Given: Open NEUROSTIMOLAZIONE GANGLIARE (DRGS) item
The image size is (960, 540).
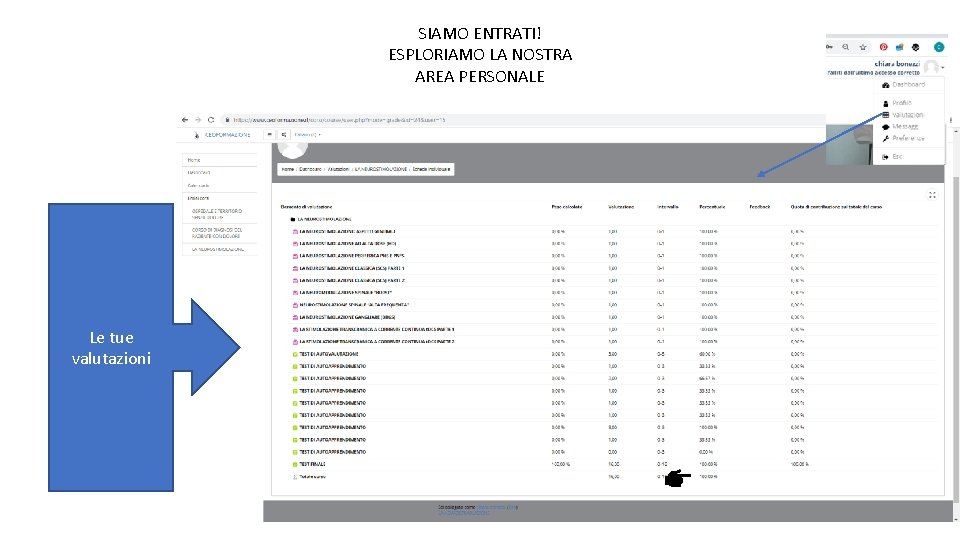Looking at the screenshot, I should click(347, 317).
